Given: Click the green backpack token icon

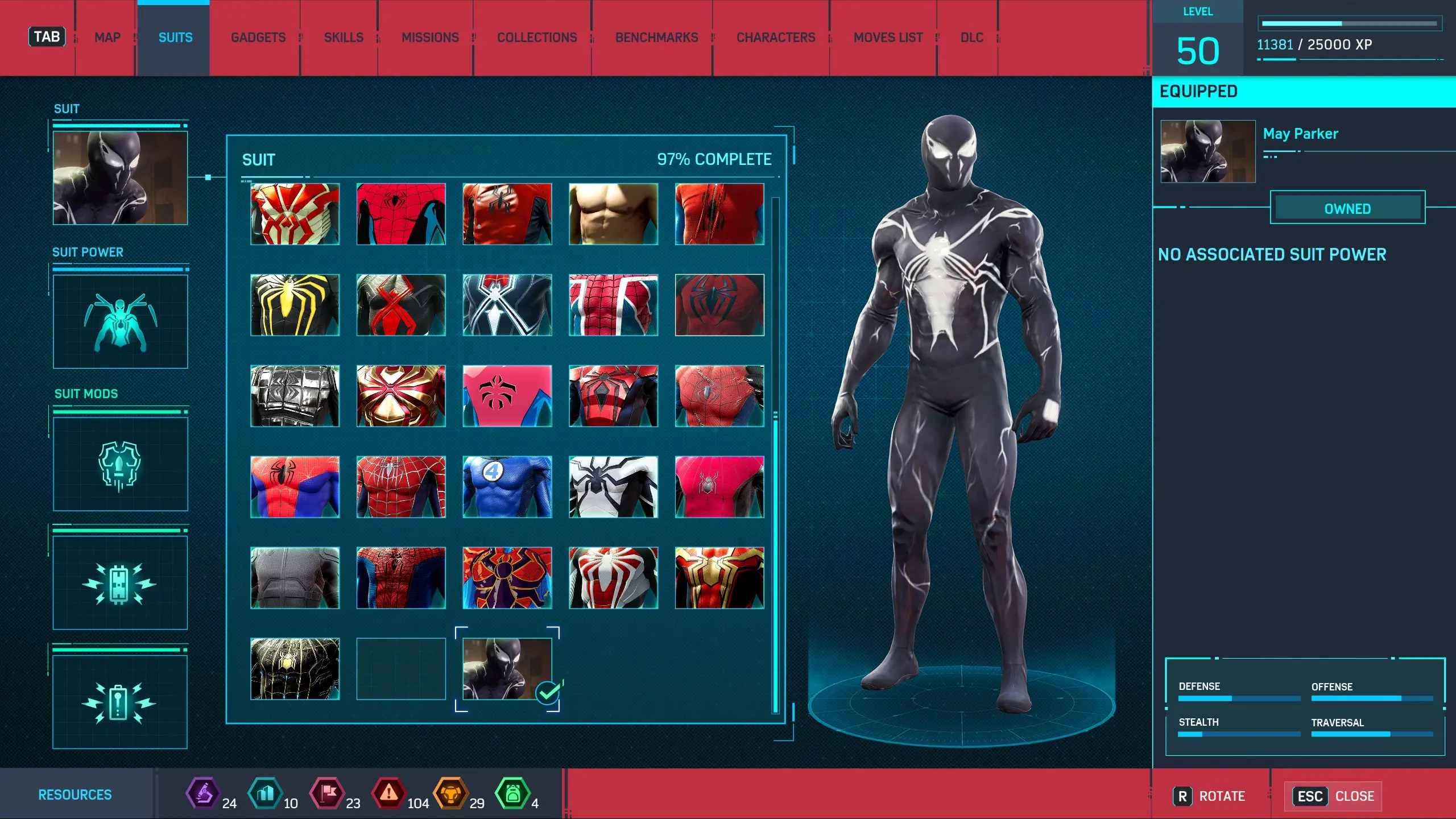Looking at the screenshot, I should click(512, 793).
